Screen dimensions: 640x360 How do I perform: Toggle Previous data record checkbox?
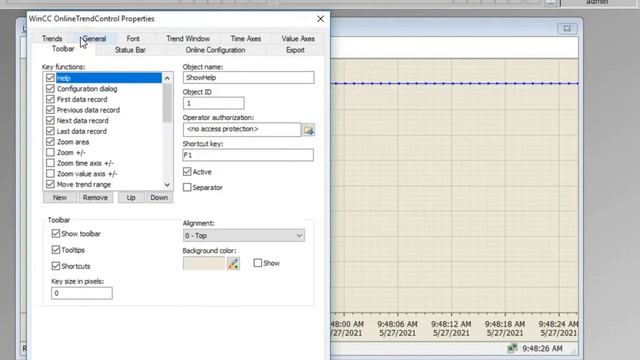pos(50,109)
